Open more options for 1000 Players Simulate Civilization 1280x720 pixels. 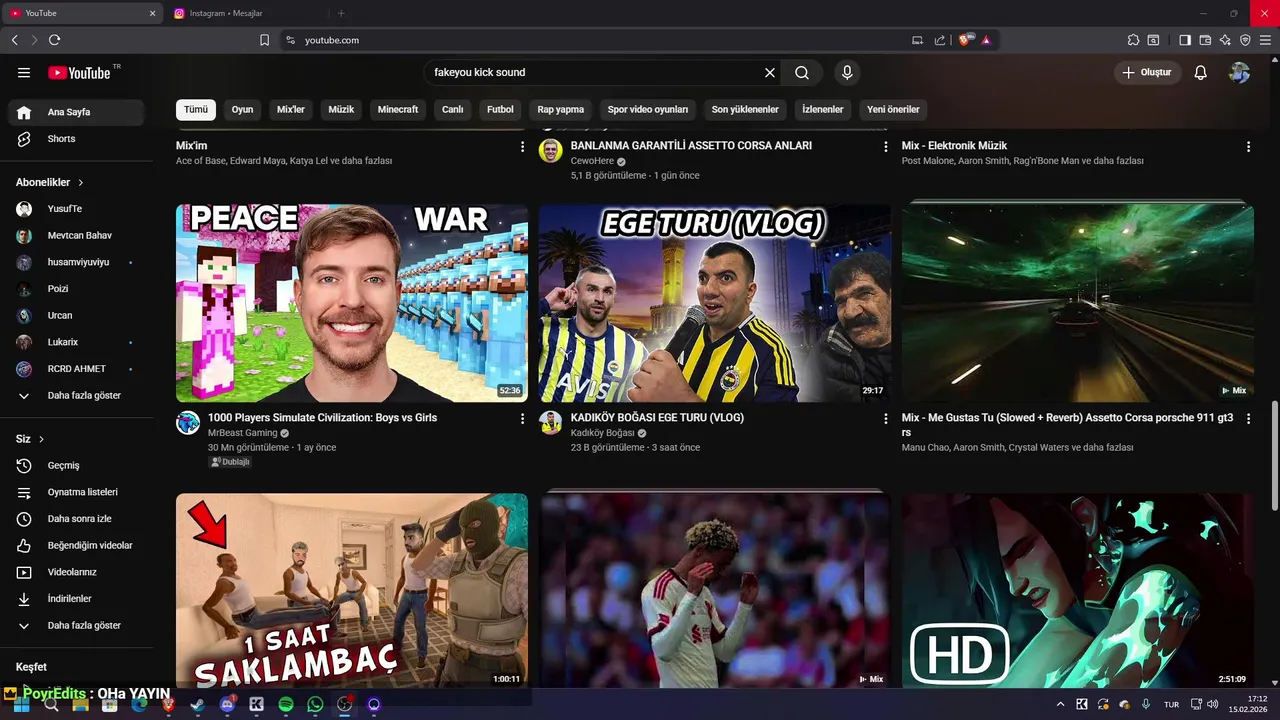pos(522,419)
